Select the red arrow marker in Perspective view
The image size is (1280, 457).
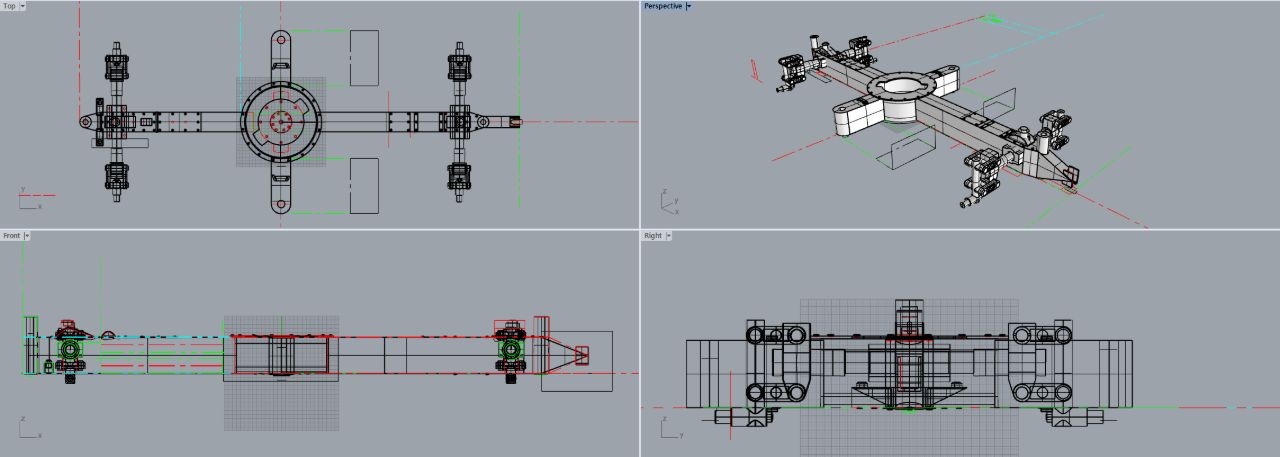point(754,68)
